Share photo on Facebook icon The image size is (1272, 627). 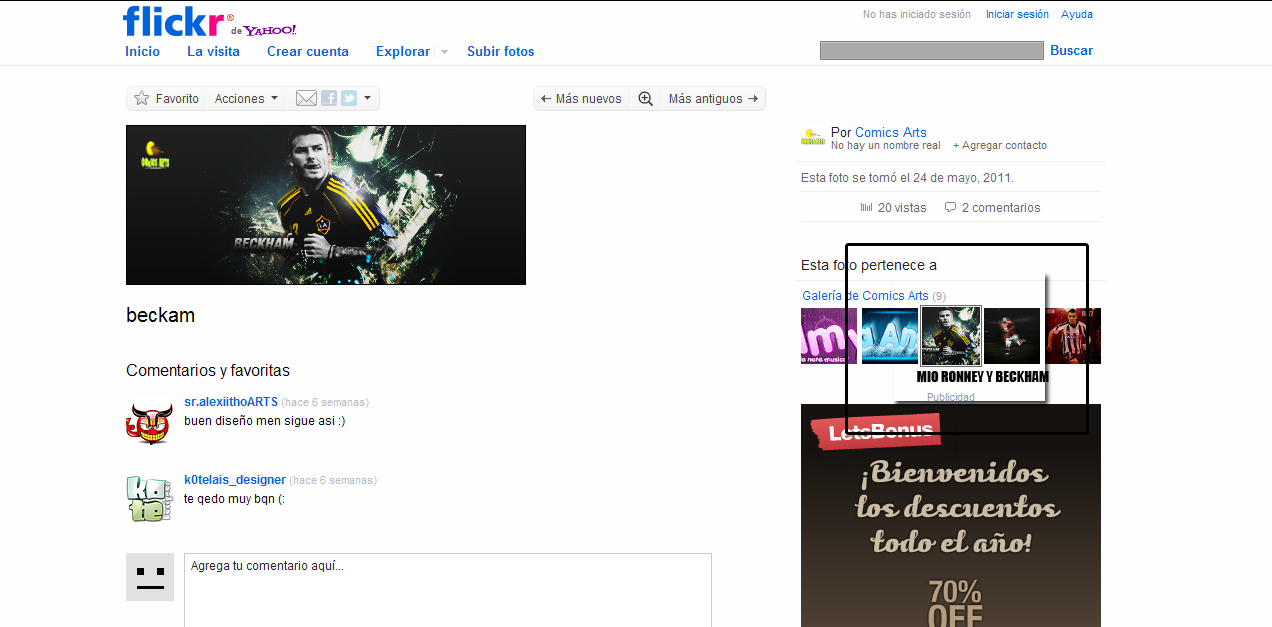[x=328, y=98]
